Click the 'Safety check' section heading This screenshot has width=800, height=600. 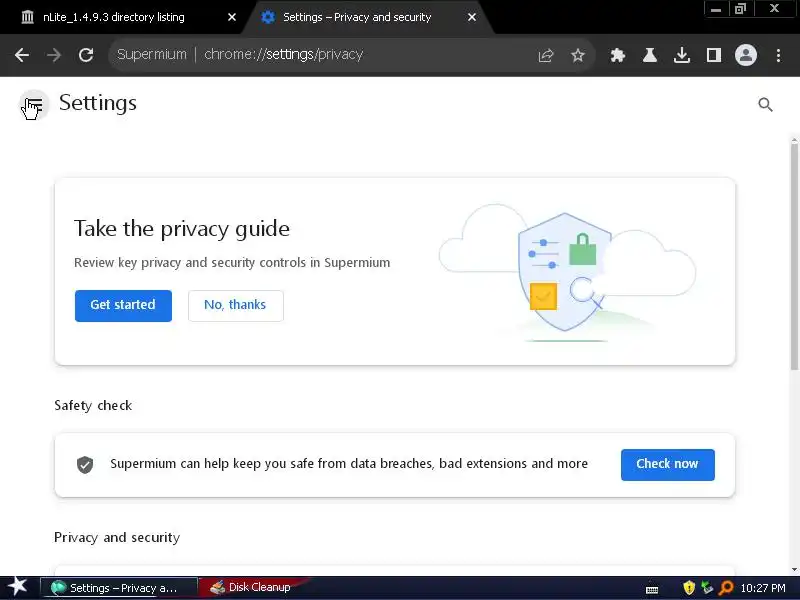[x=93, y=406]
